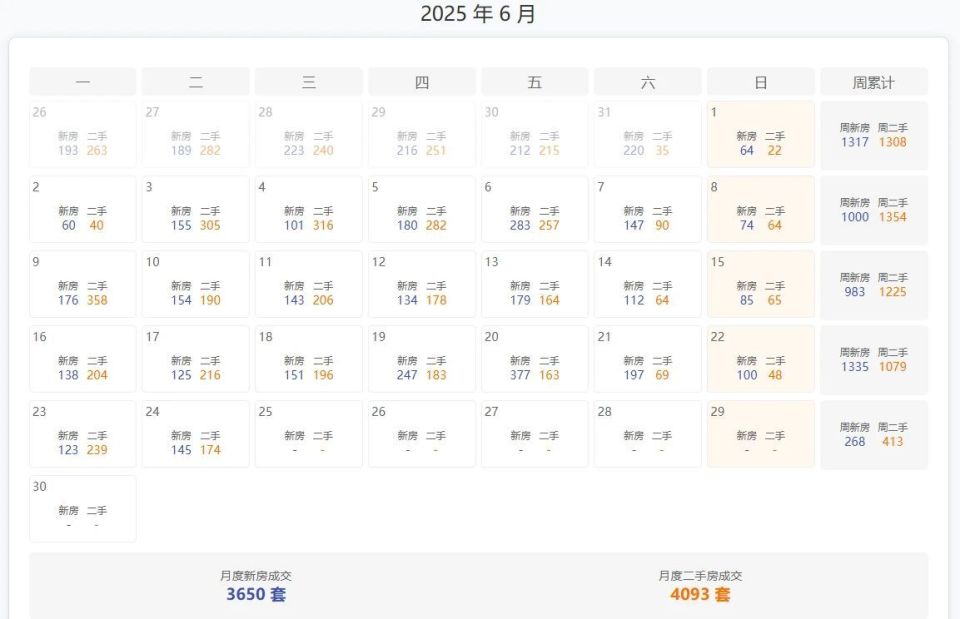Click the June 30 empty cell
Viewport: 960px width, 619px height.
[83, 509]
